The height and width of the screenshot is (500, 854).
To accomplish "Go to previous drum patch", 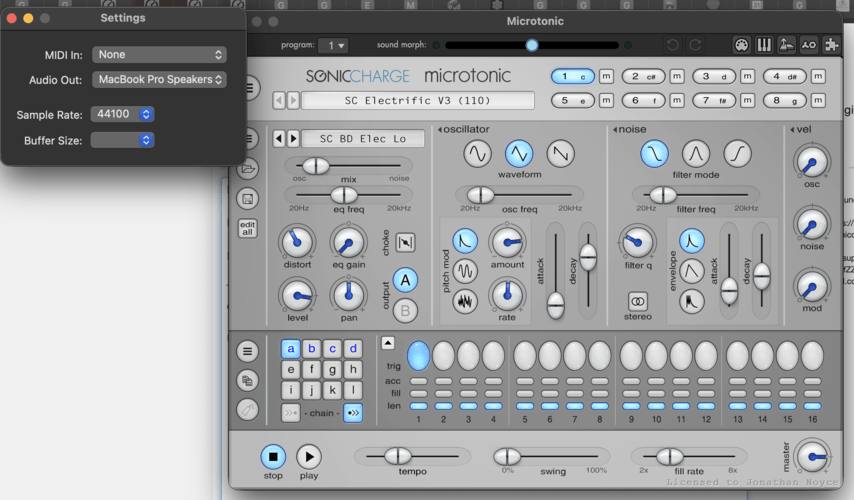I will (279, 138).
